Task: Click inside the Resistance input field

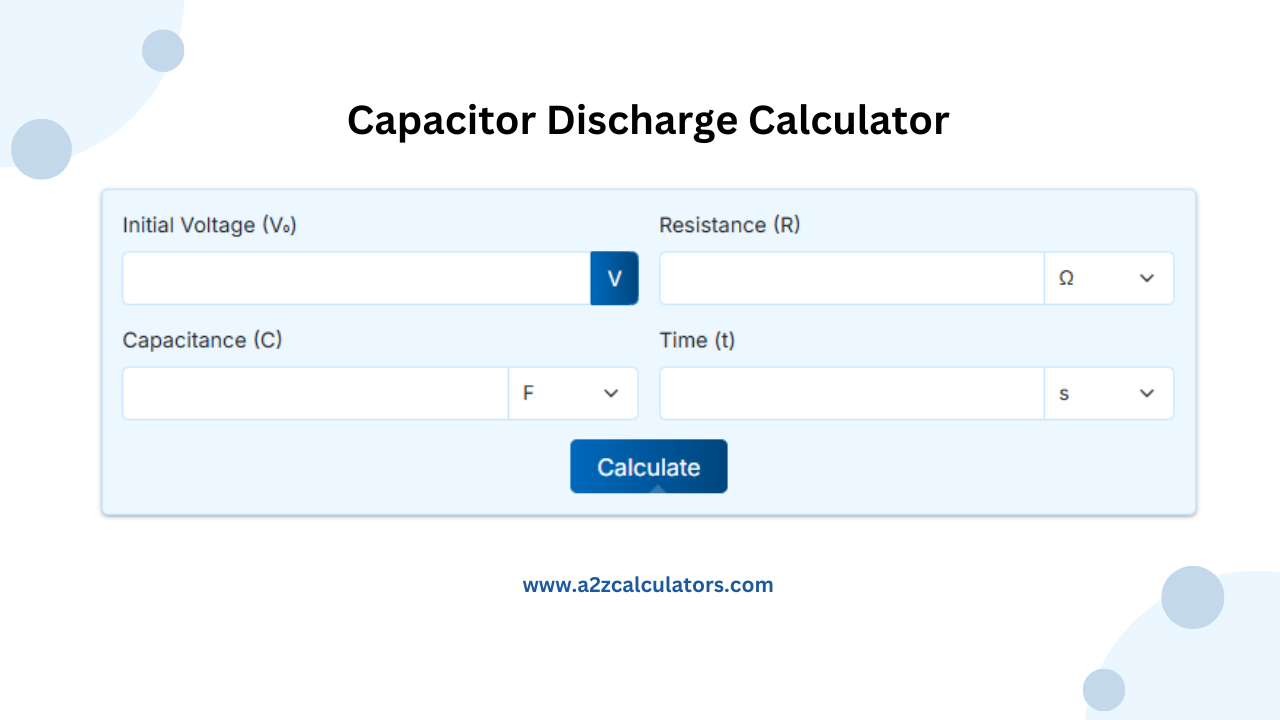Action: pyautogui.click(x=850, y=278)
